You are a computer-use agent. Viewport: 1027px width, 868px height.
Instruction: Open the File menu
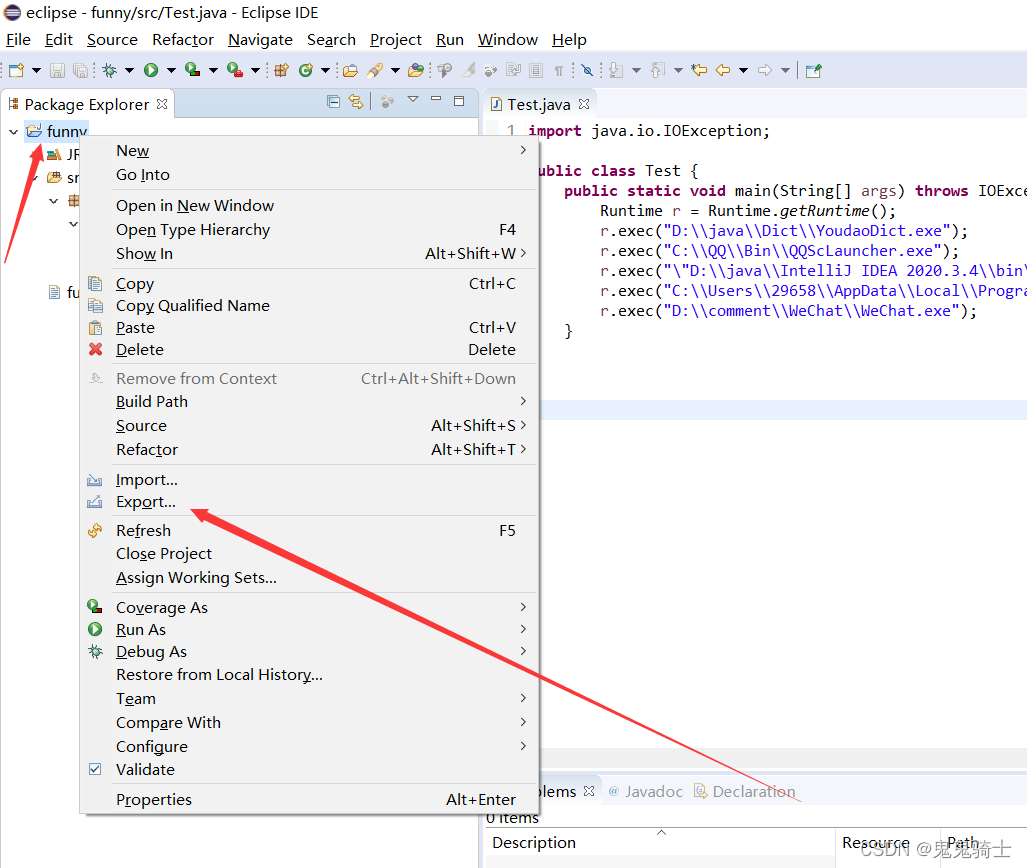(18, 39)
